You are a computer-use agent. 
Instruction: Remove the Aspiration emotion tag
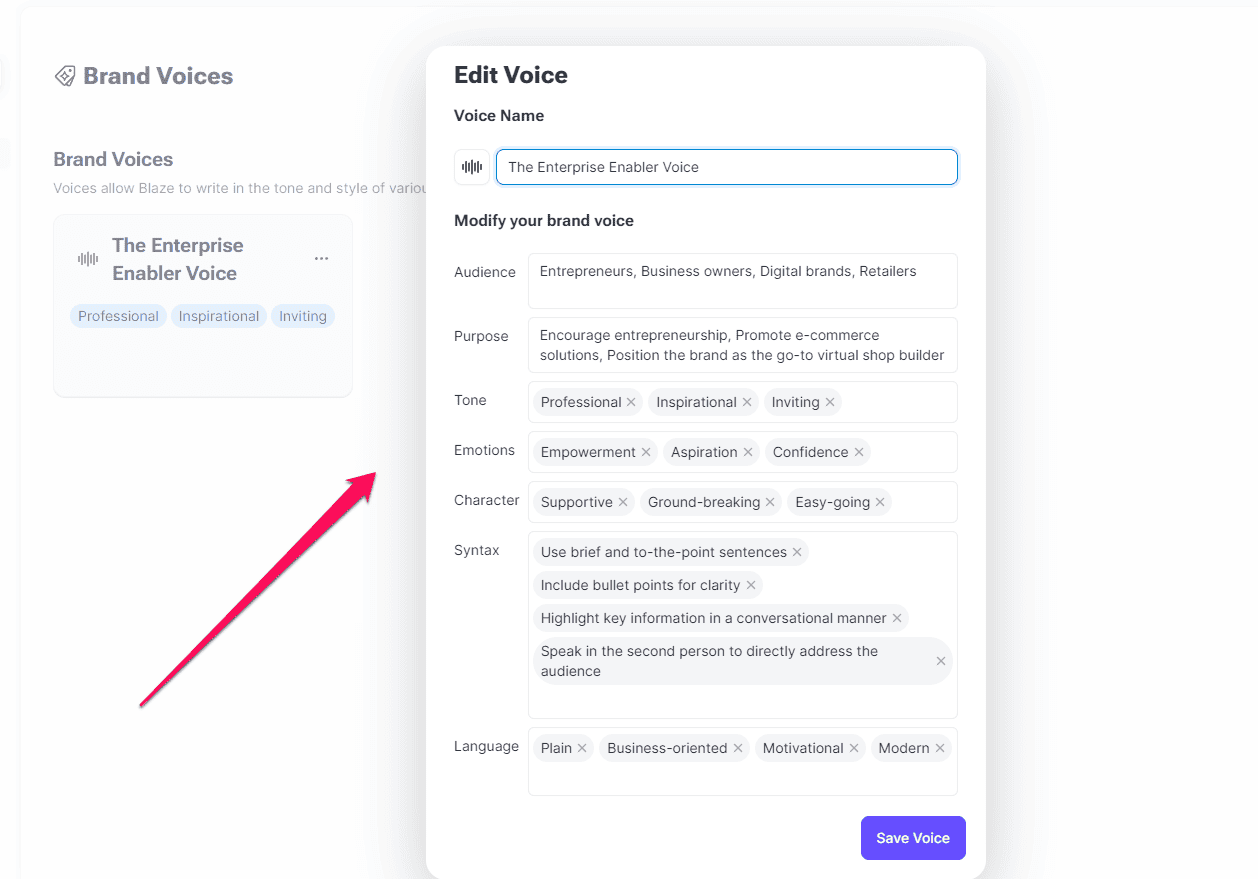[748, 452]
